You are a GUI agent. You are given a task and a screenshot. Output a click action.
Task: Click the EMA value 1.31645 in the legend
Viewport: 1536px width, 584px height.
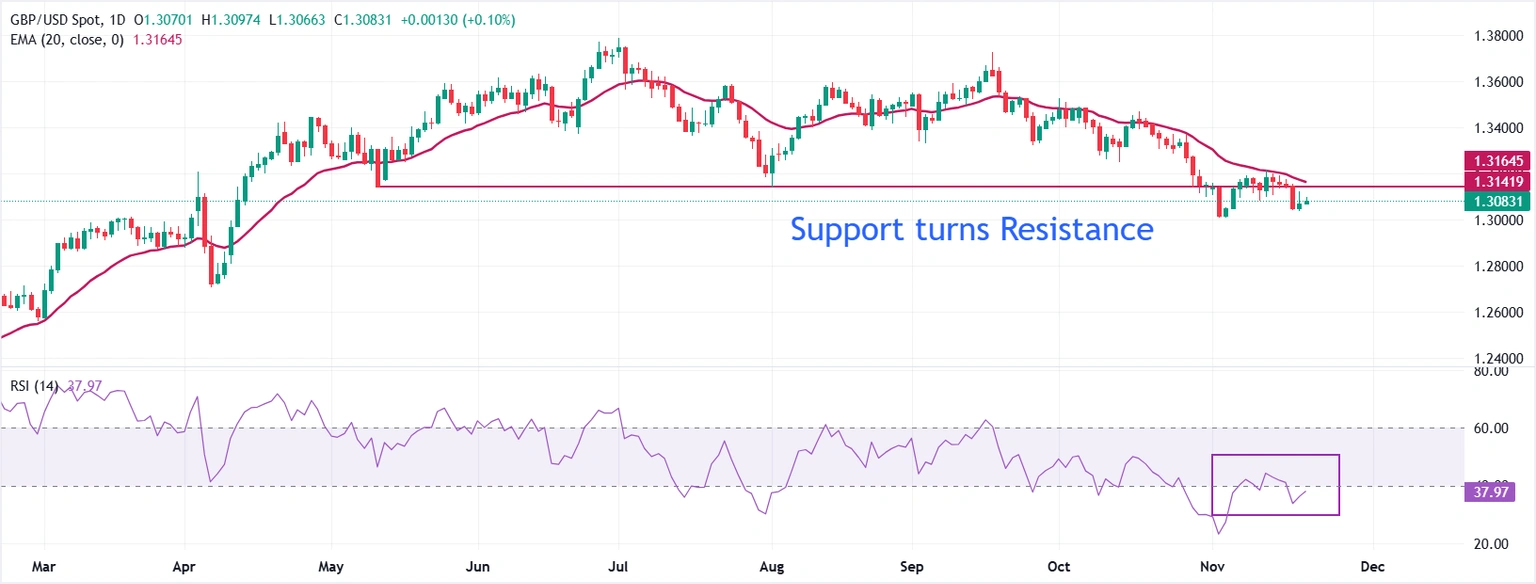(158, 39)
